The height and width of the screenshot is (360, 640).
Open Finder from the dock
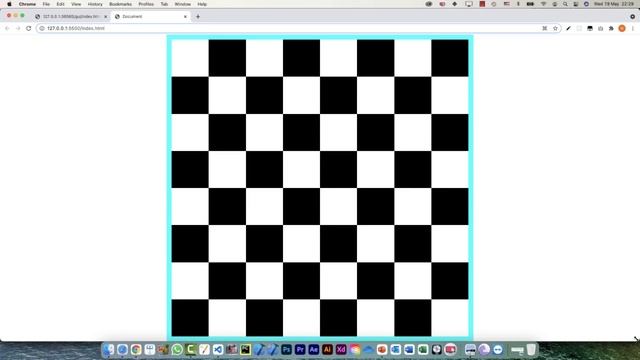pos(109,350)
